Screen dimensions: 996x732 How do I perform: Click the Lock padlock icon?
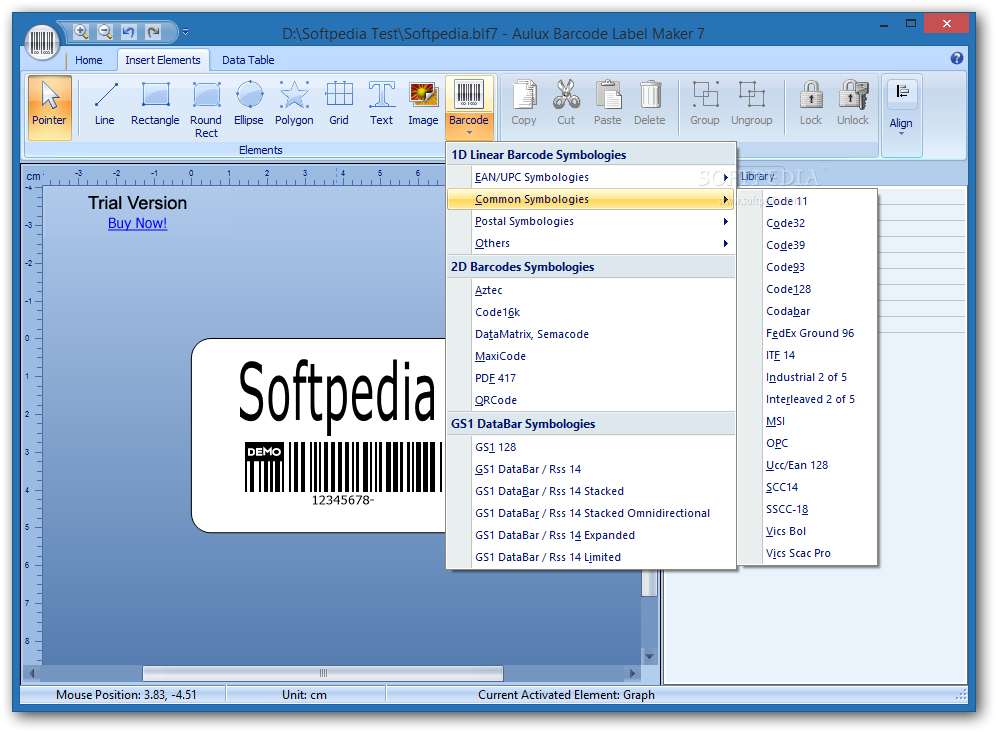coord(811,104)
